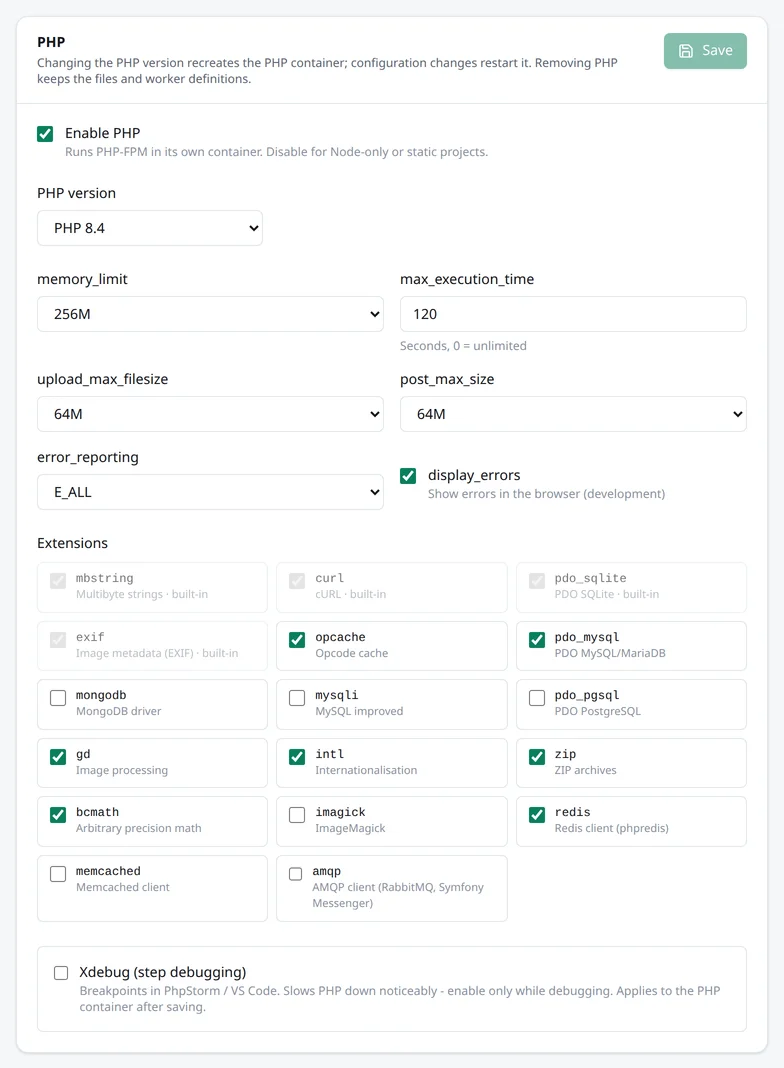Click the disabled mbstring built-in checkbox
Image resolution: width=784 pixels, height=1068 pixels.
[58, 581]
